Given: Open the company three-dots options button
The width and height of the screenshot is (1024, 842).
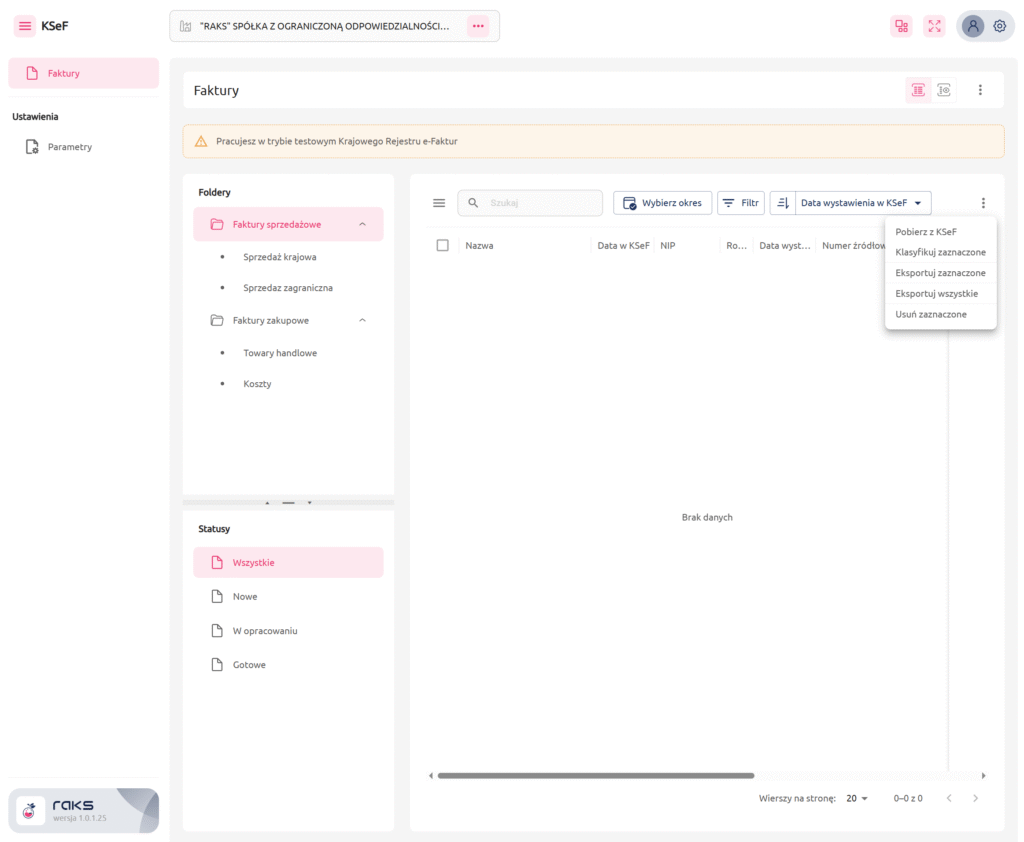Looking at the screenshot, I should coord(478,26).
